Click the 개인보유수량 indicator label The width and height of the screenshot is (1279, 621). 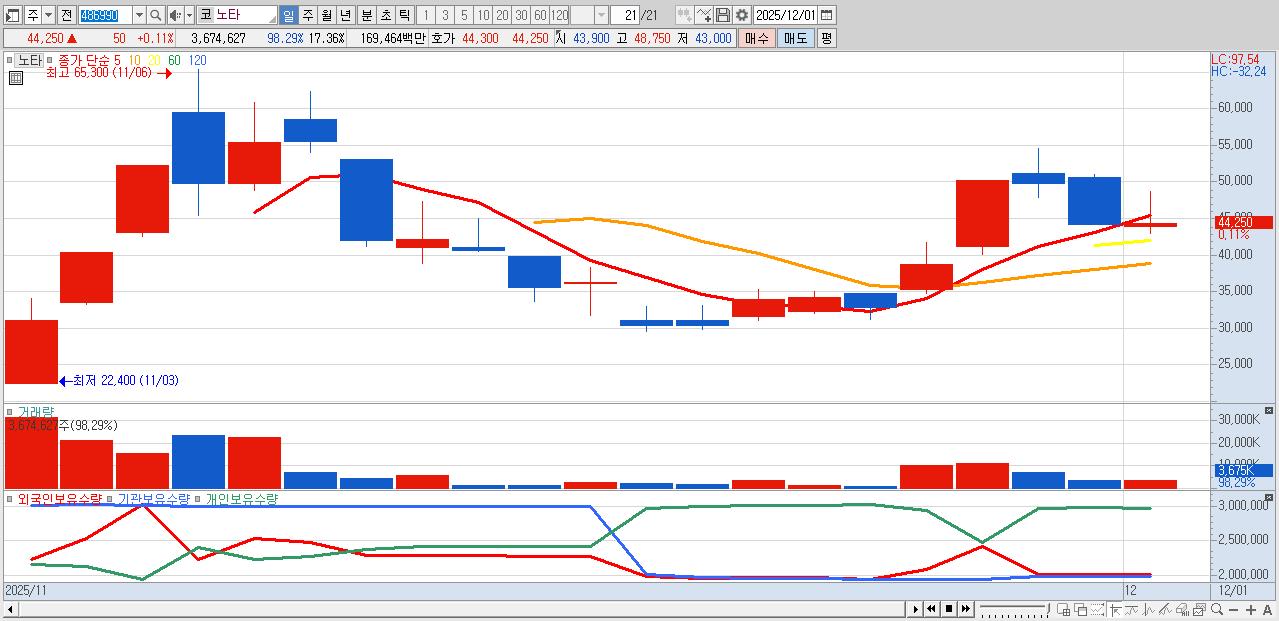241,498
